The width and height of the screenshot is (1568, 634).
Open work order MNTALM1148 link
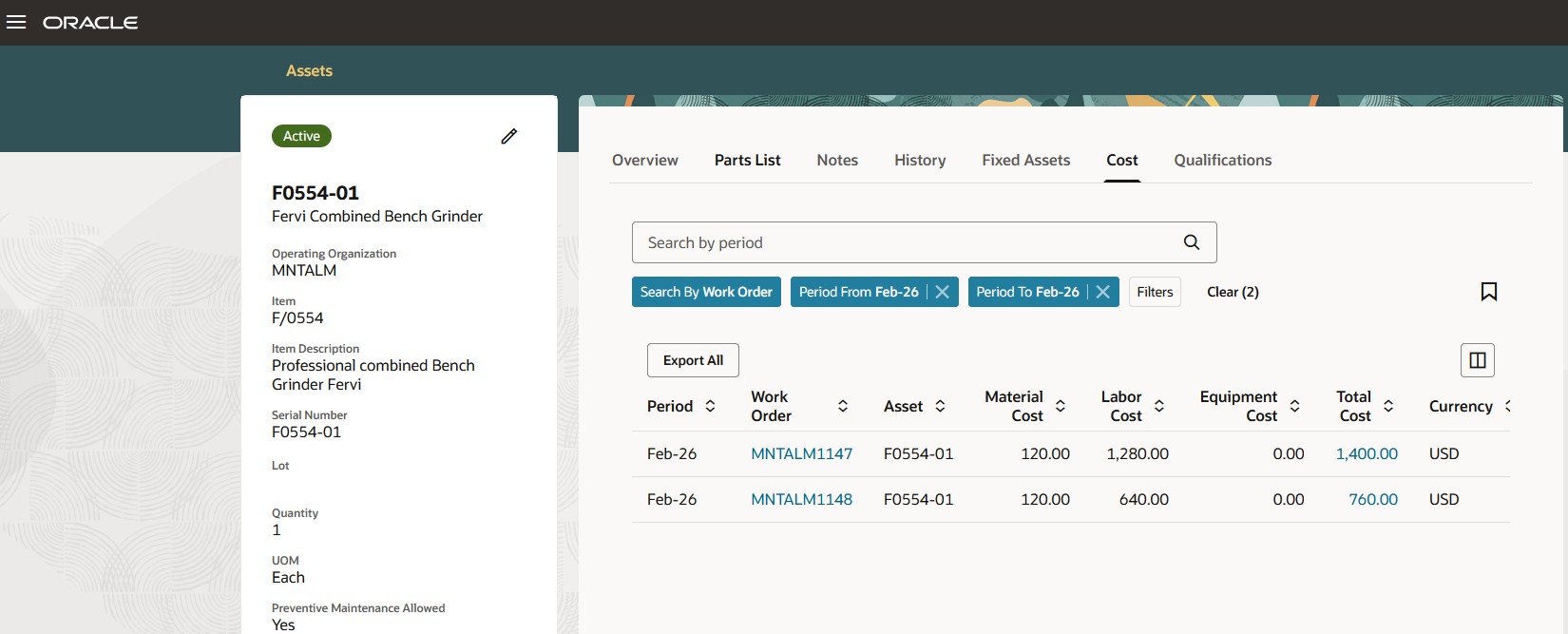pyautogui.click(x=802, y=499)
